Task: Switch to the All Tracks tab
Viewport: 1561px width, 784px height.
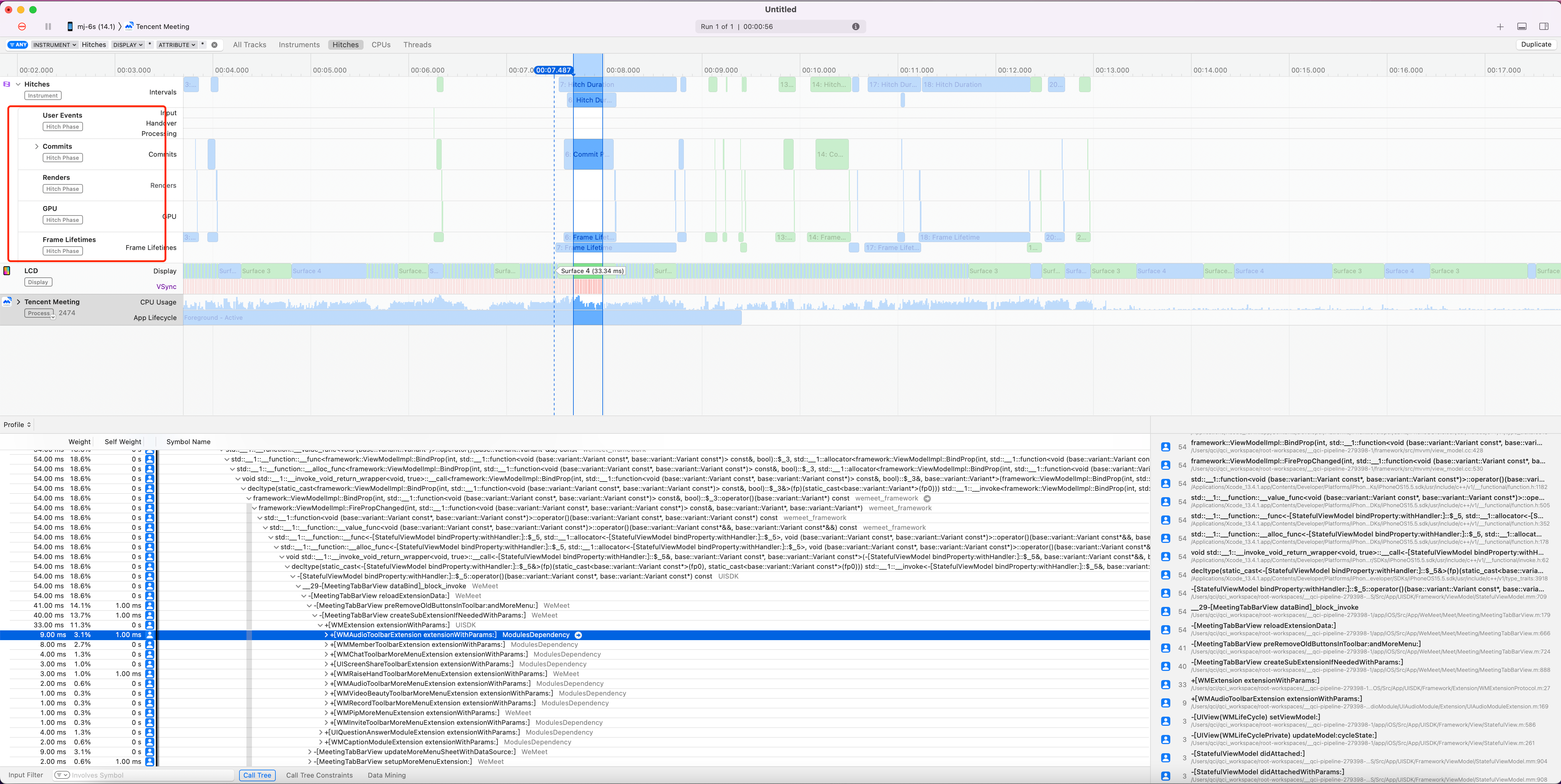Action: [249, 45]
